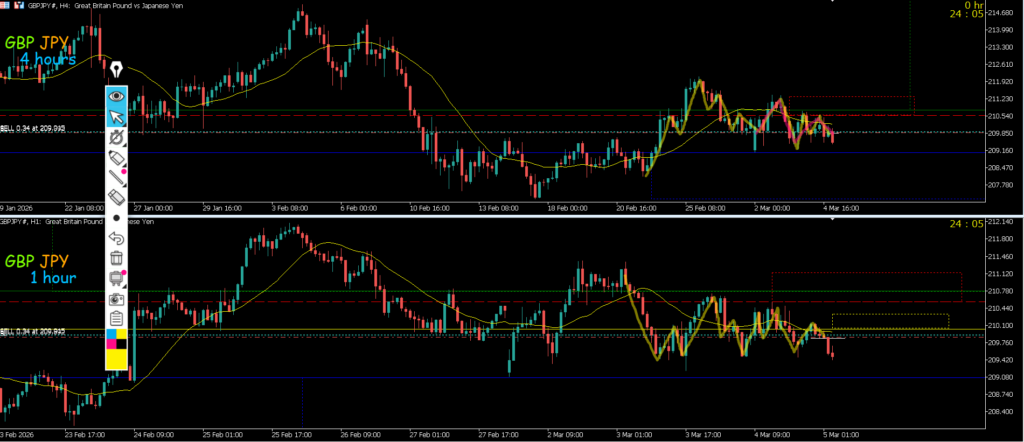
Task: Select the pencil drawing tool
Action: (117, 158)
